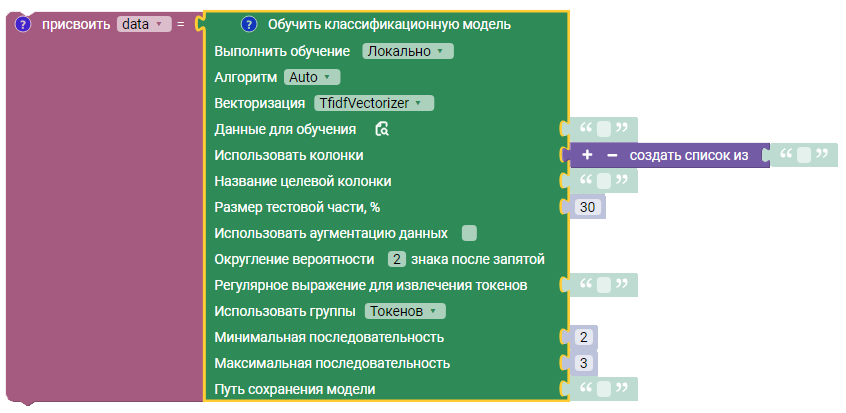Open the Токенов groups dropdown
The width and height of the screenshot is (846, 413).
pyautogui.click(x=405, y=312)
